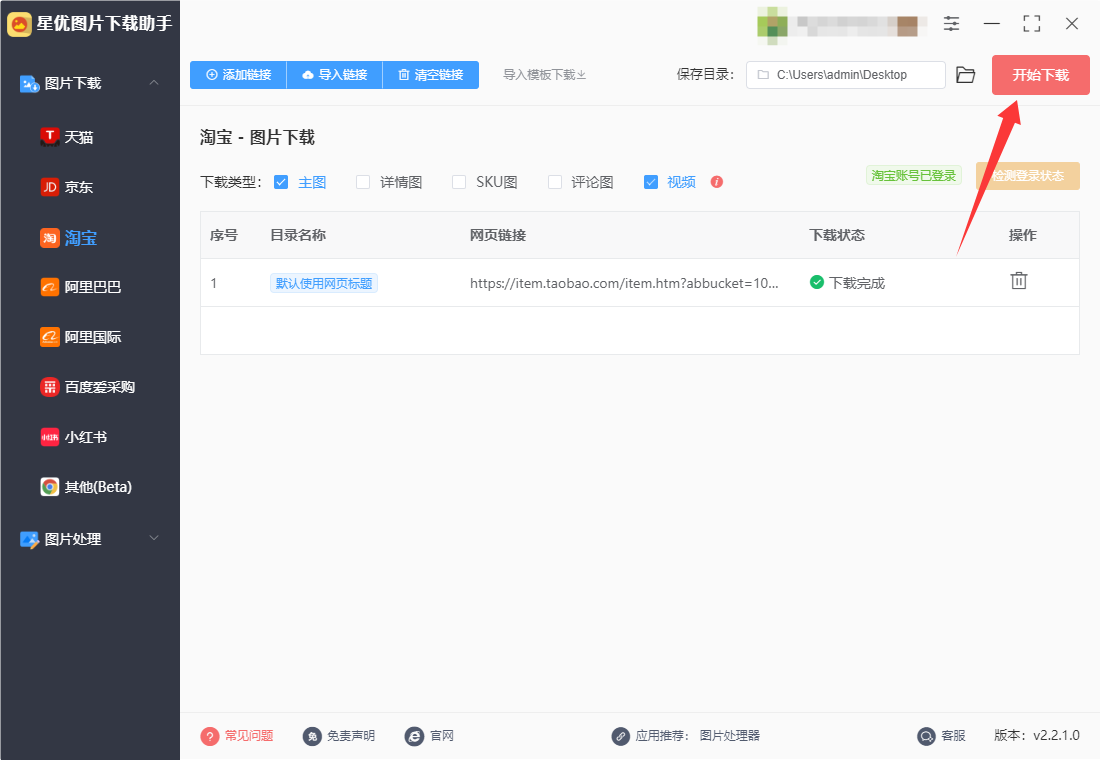Enable the SKU图 checkbox

pyautogui.click(x=459, y=182)
